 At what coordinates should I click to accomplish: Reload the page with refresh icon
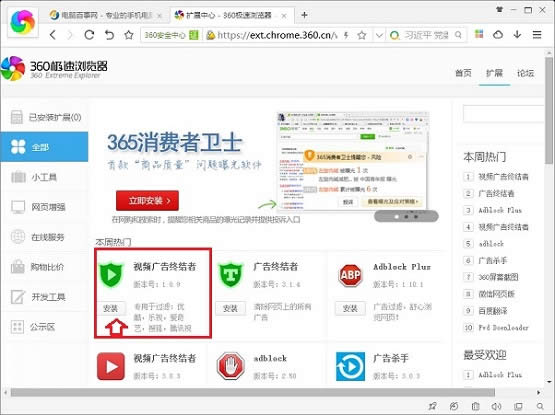(89, 35)
